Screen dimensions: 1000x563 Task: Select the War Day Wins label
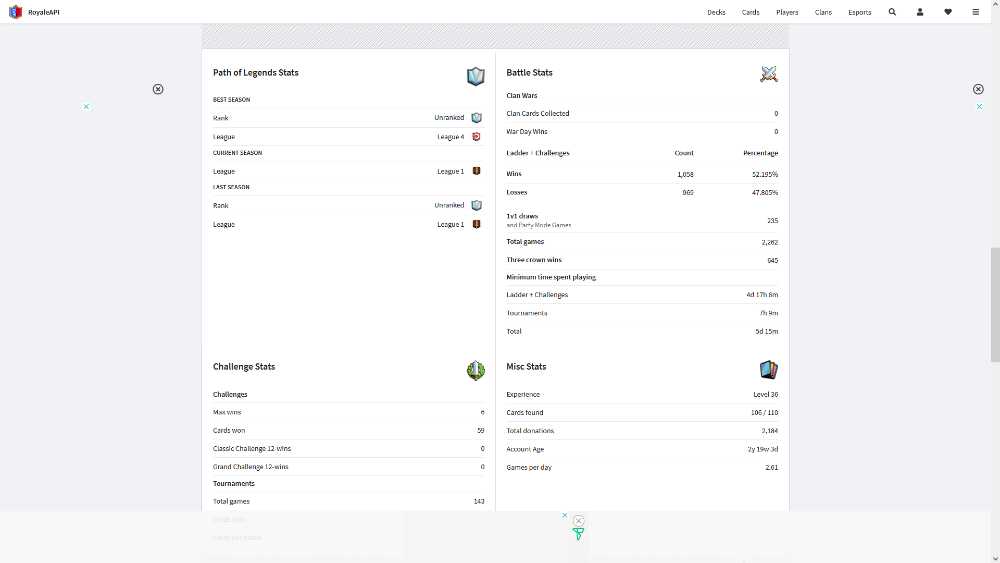[527, 131]
